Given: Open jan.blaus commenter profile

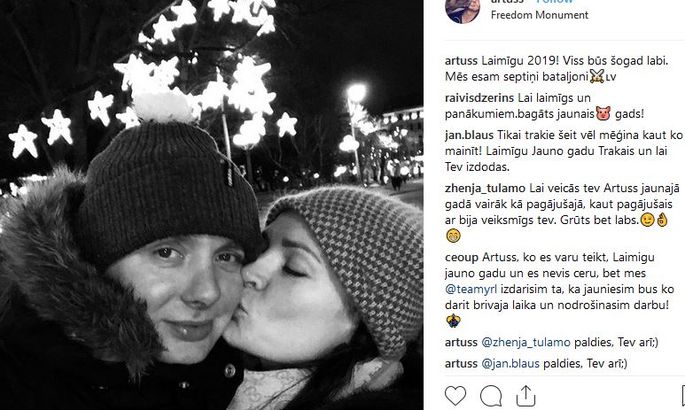Looking at the screenshot, I should coord(469,135).
